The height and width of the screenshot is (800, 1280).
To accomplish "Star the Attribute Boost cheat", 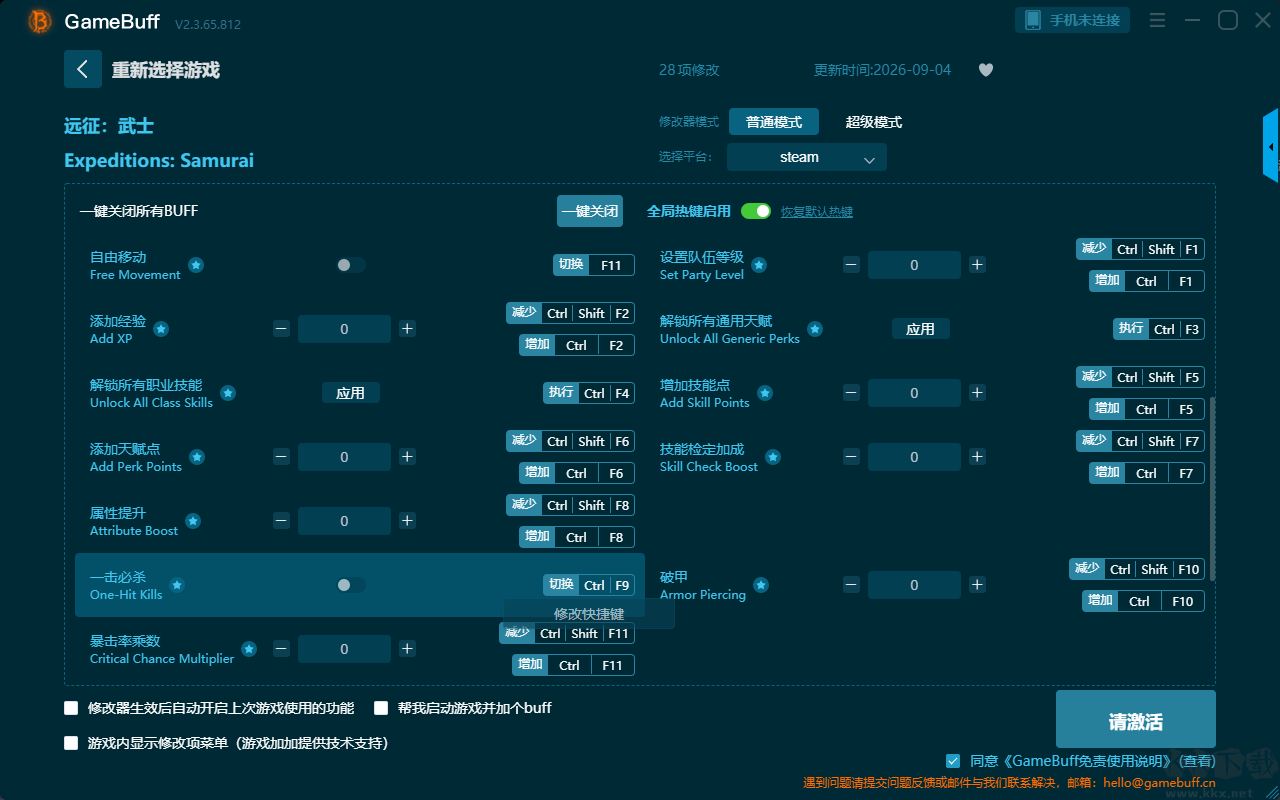I will pos(193,521).
